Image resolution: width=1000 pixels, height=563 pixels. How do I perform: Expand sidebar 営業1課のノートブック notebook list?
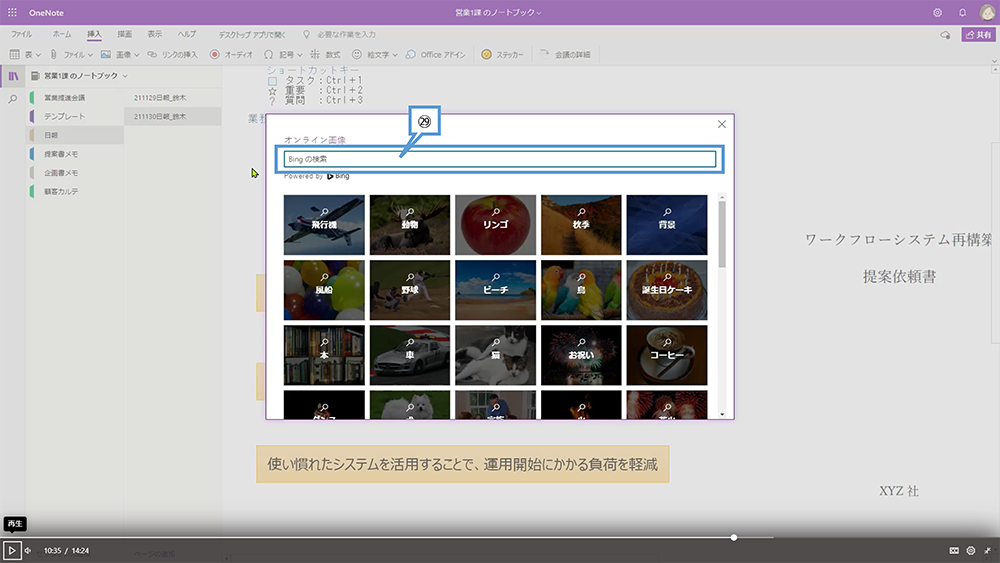click(x=125, y=76)
